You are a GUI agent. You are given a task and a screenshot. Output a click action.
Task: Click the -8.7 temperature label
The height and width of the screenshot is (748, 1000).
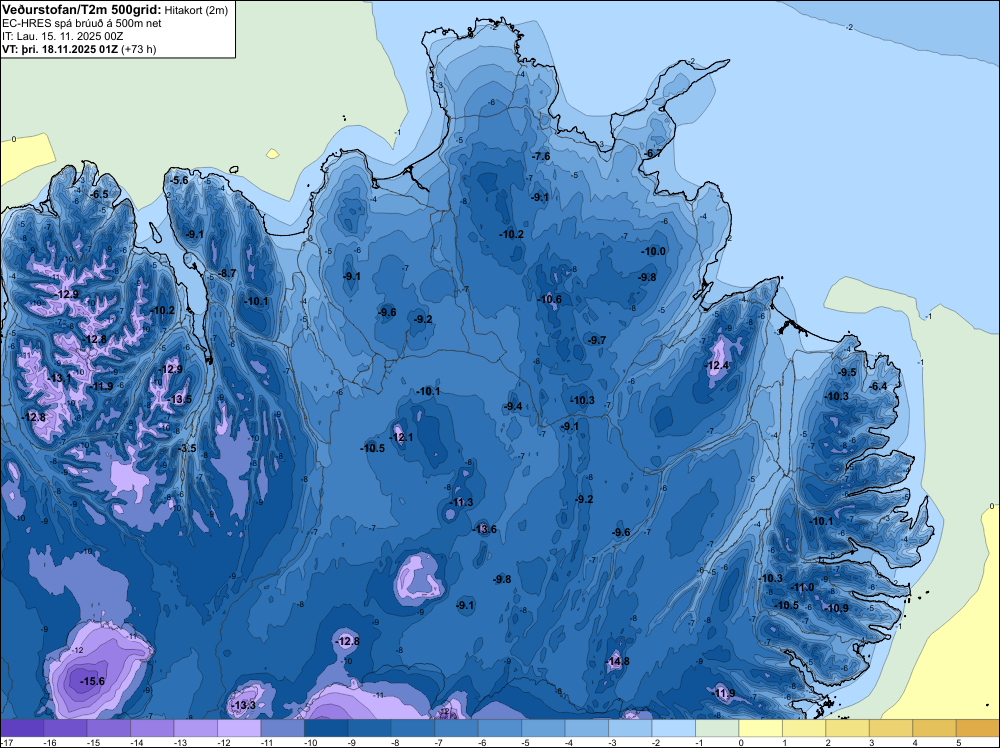(x=227, y=273)
